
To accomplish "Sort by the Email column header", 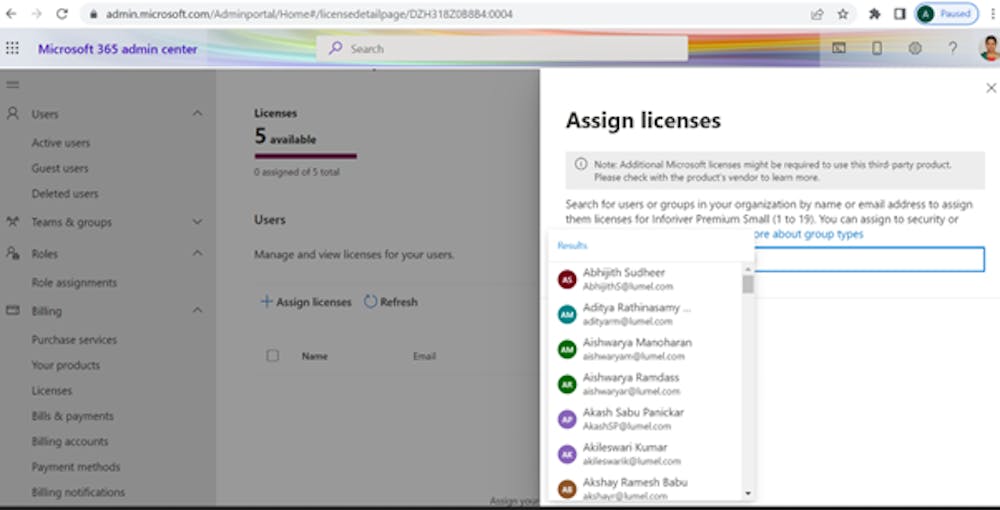I will tap(424, 356).
